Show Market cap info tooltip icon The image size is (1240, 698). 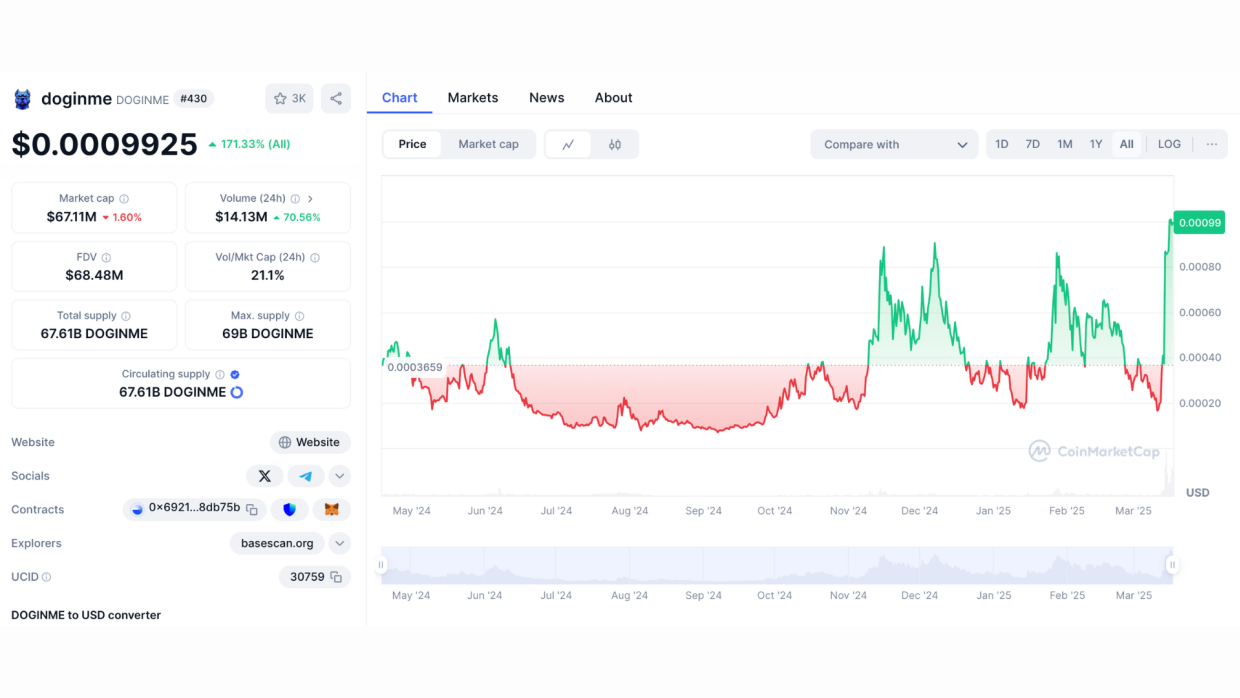coord(124,199)
